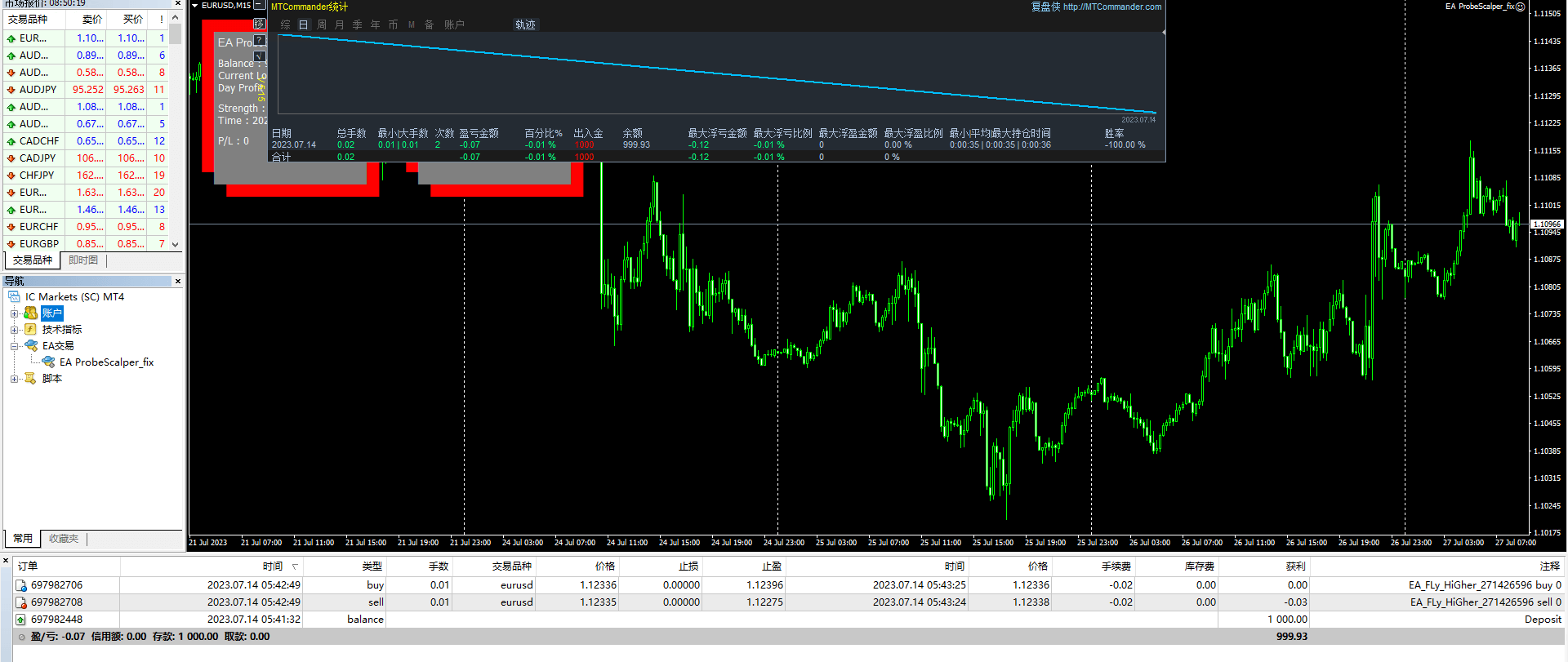The width and height of the screenshot is (1568, 662).
Task: Close the 市场报价 market watch panel
Action: click(178, 3)
